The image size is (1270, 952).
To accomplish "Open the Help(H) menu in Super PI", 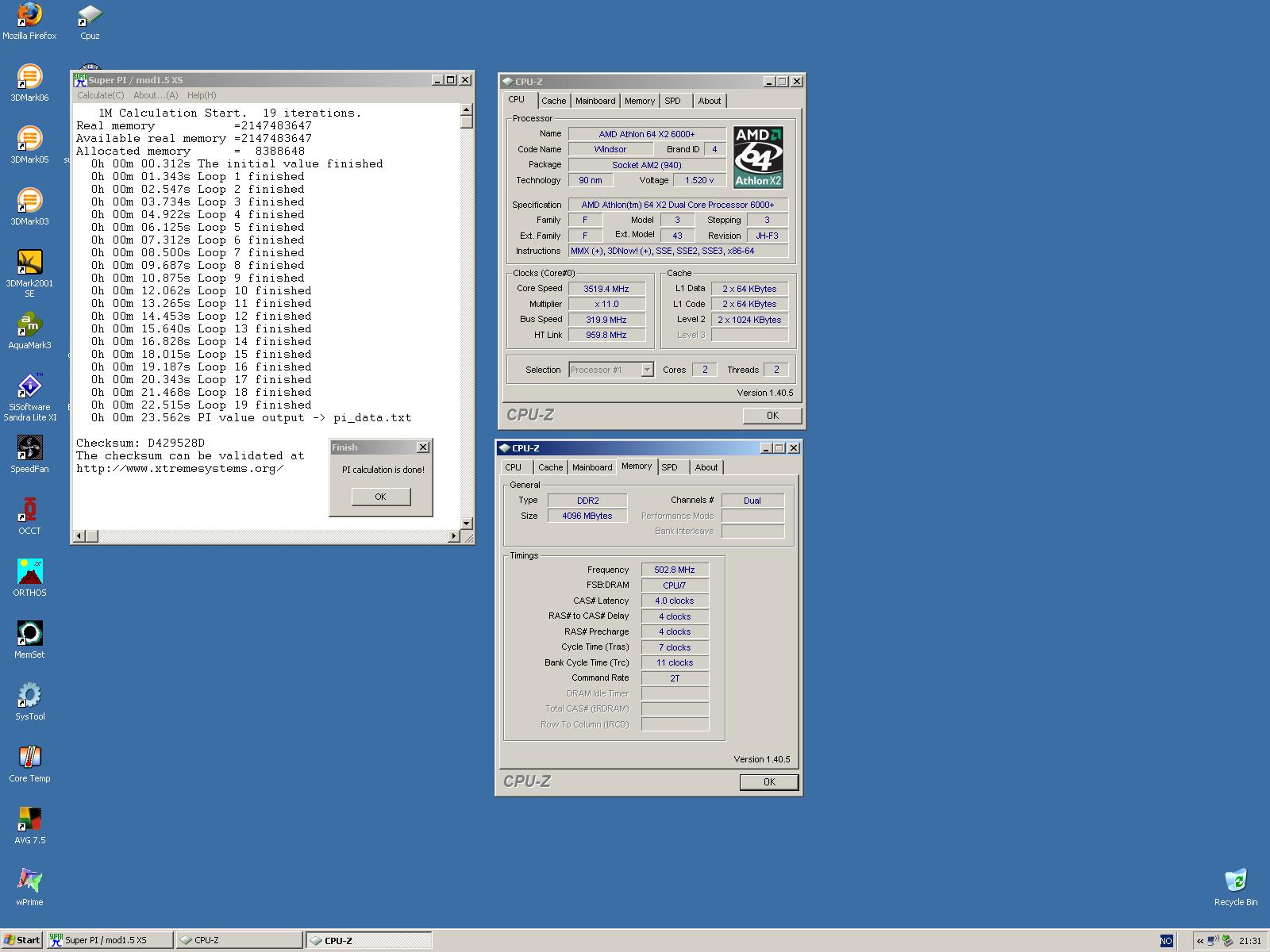I will (x=202, y=95).
